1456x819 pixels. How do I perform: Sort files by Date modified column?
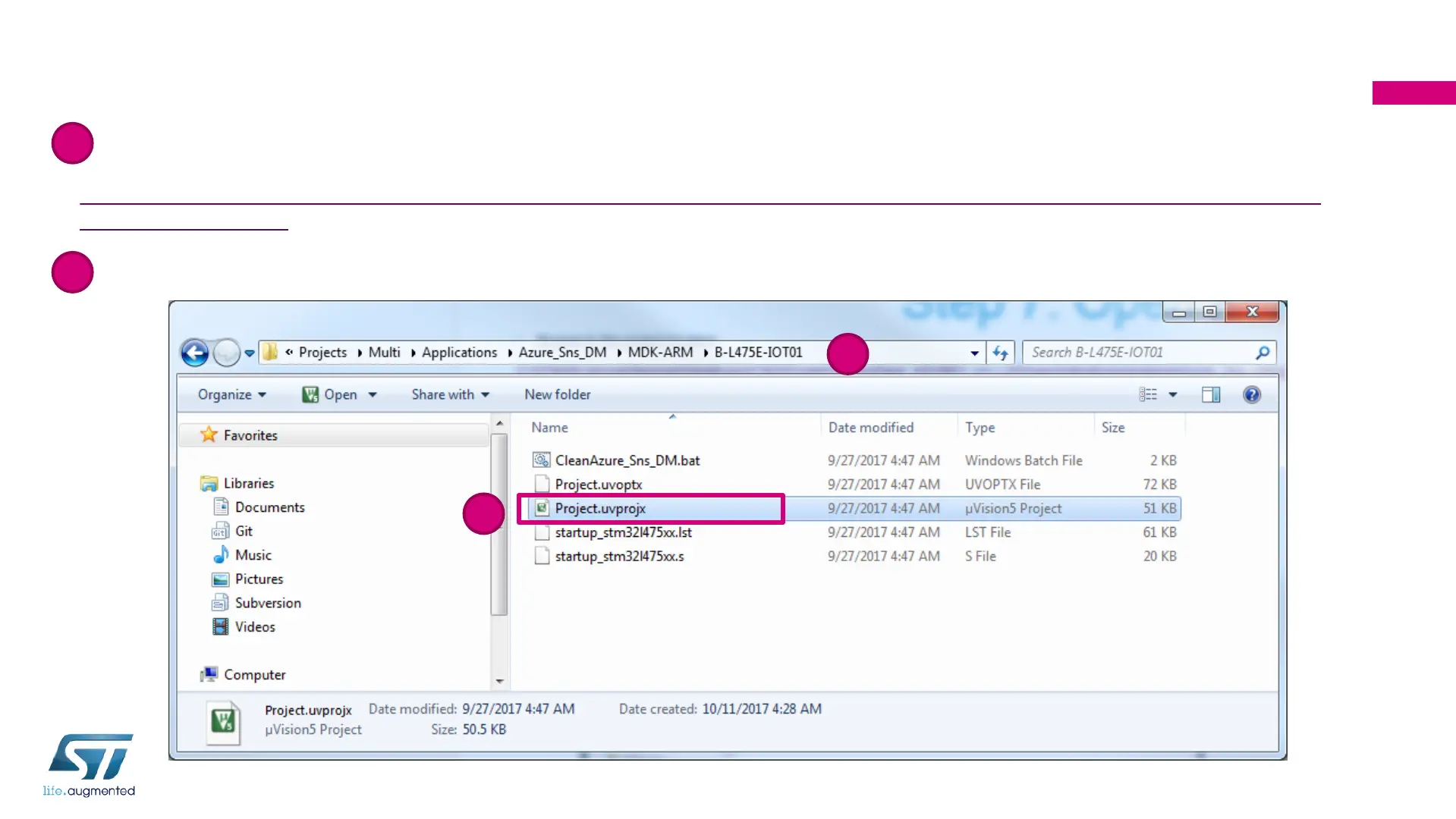point(870,428)
